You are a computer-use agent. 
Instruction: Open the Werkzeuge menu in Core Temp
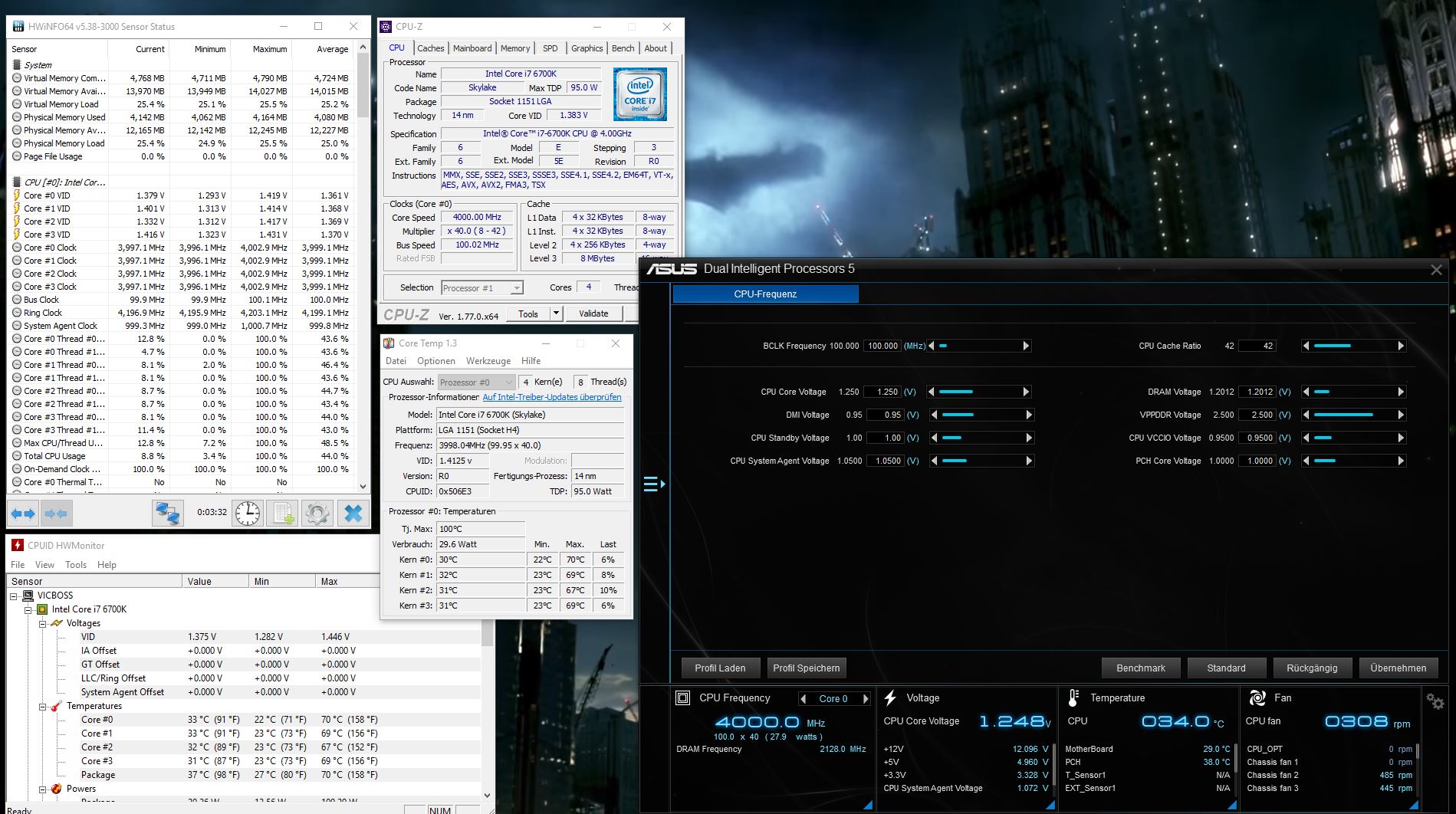pos(488,361)
